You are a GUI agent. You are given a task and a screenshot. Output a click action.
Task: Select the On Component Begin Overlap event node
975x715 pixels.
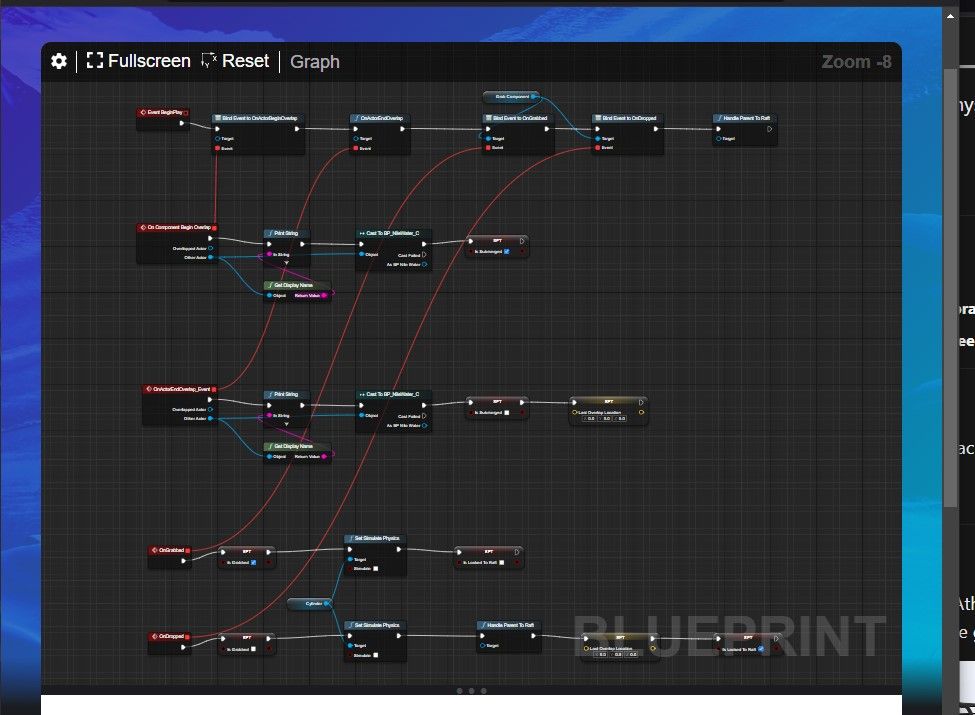click(x=177, y=243)
